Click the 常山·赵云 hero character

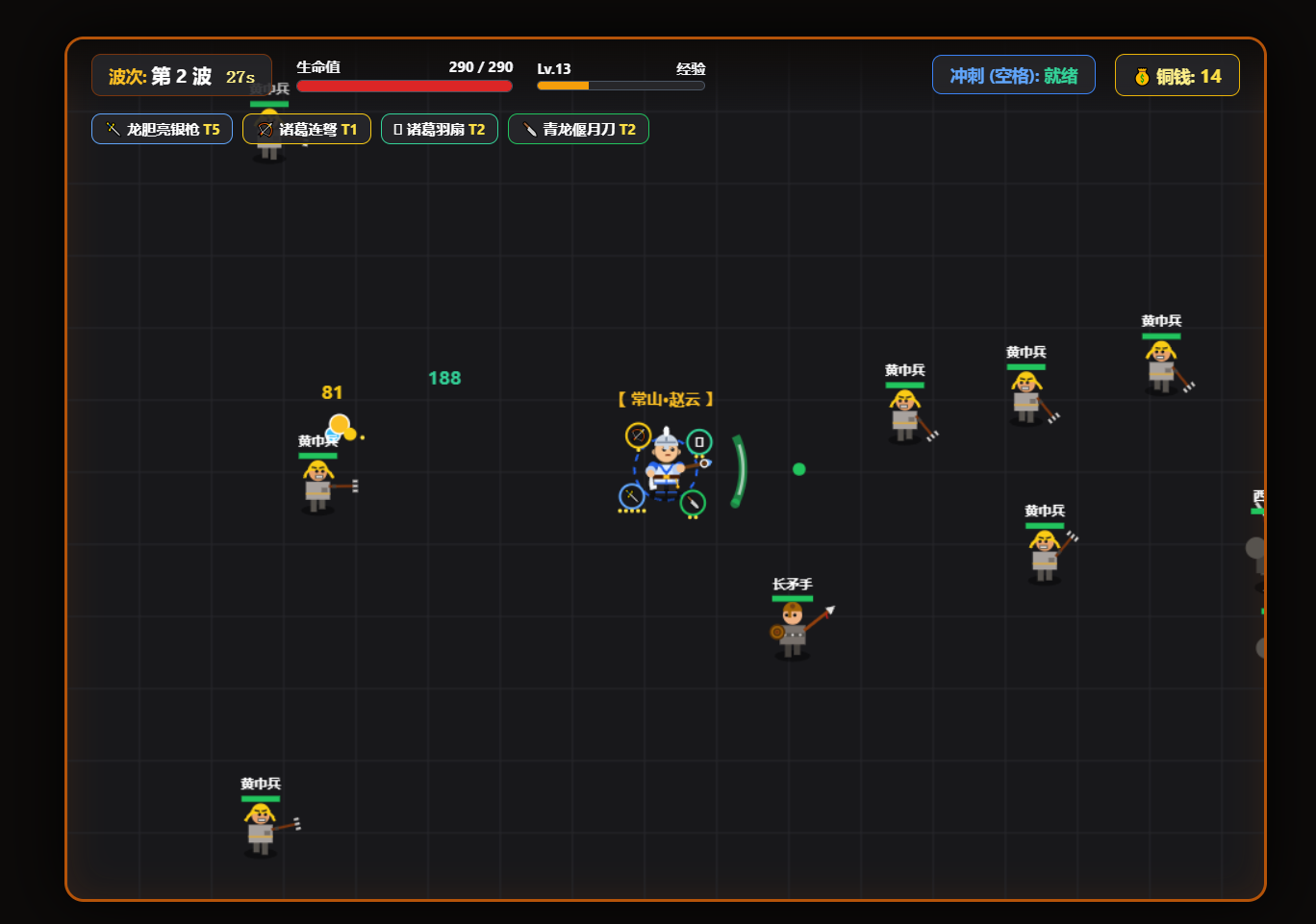[667, 462]
